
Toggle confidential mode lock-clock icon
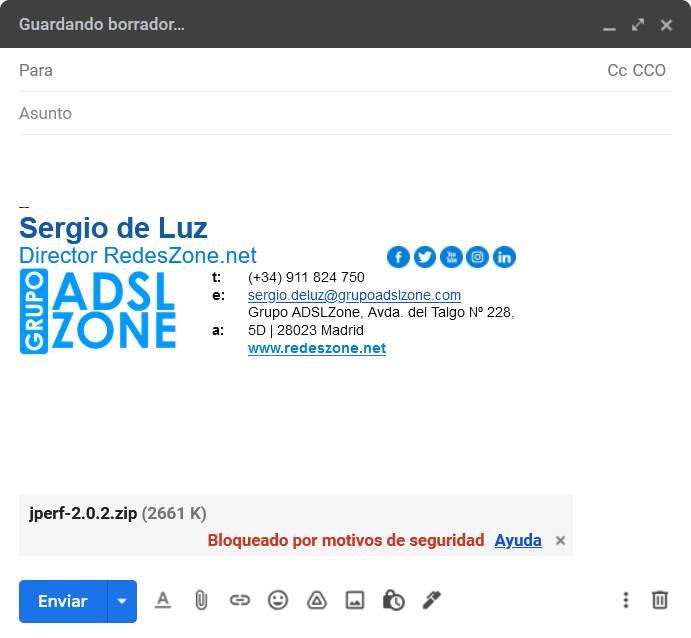393,600
